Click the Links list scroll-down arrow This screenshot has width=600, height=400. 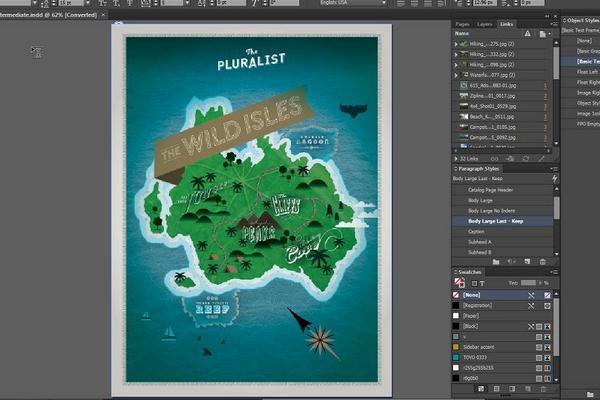[x=556, y=144]
